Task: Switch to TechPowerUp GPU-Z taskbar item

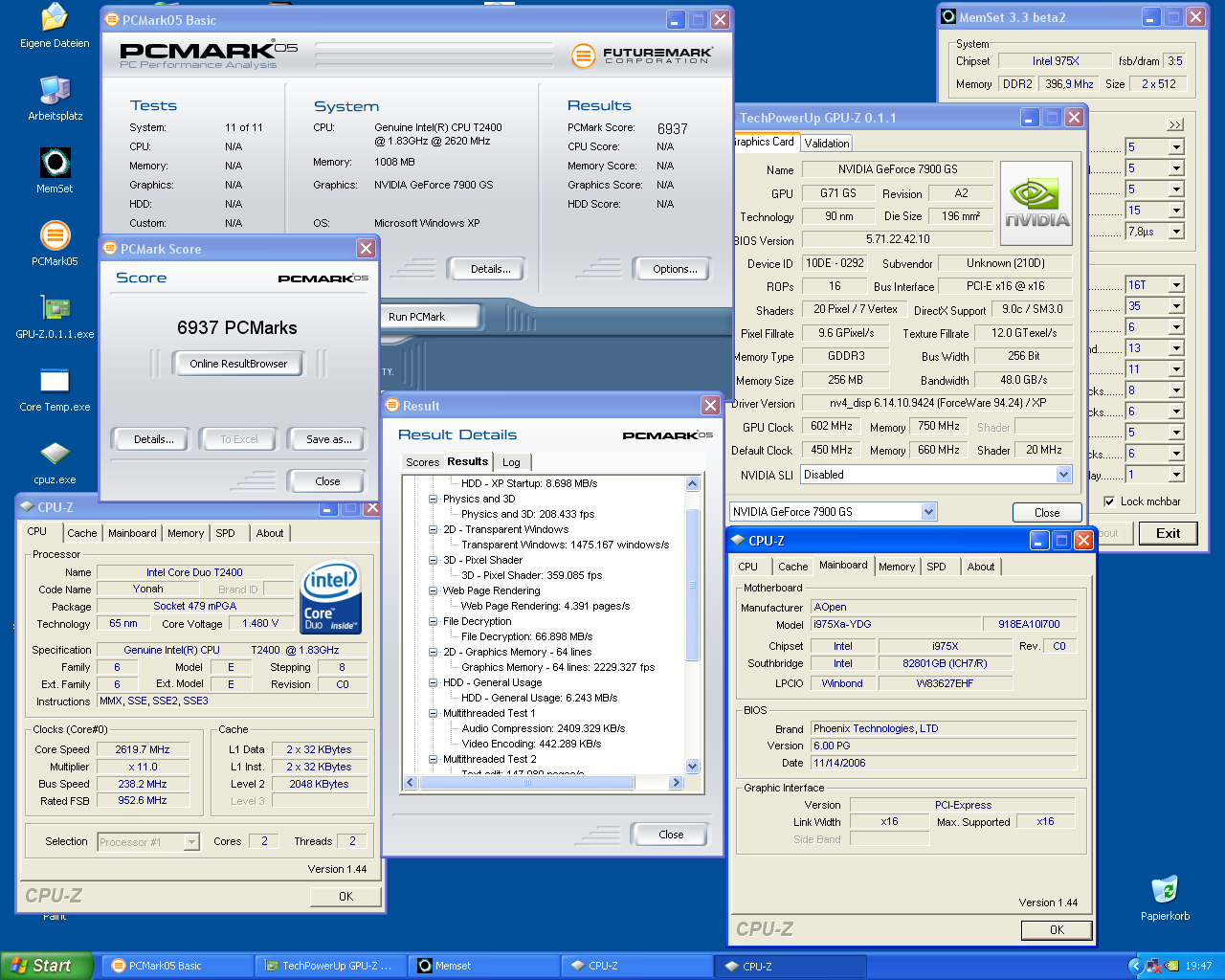Action: click(332, 966)
